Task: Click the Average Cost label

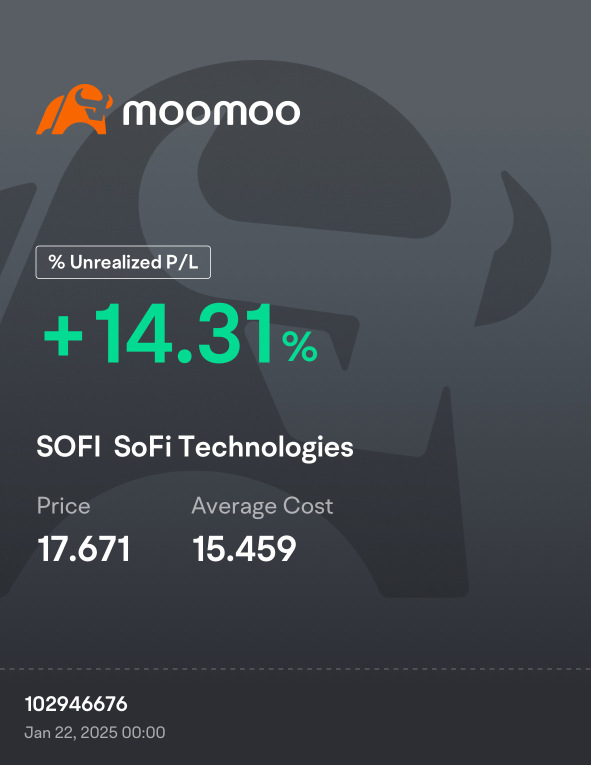Action: click(262, 506)
